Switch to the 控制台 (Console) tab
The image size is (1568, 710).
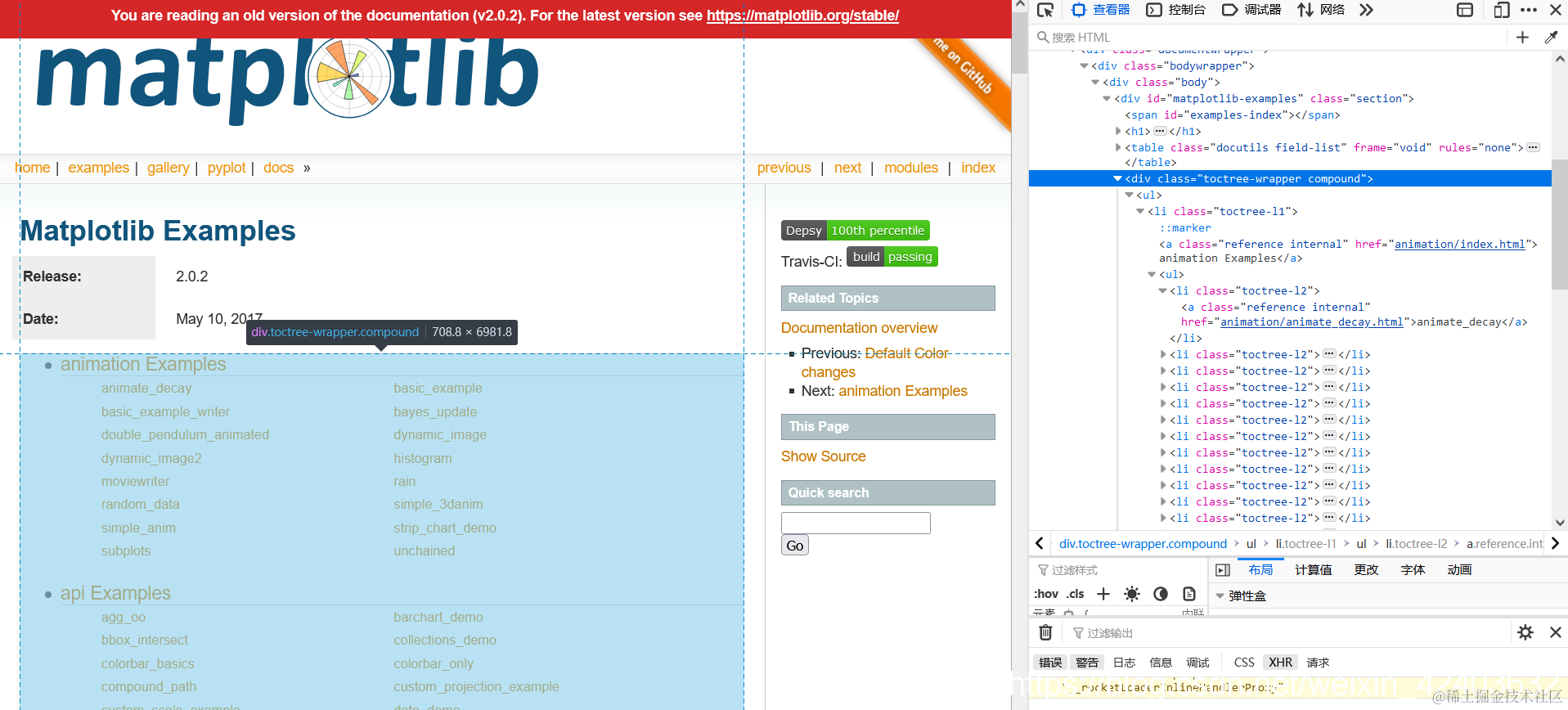1176,10
